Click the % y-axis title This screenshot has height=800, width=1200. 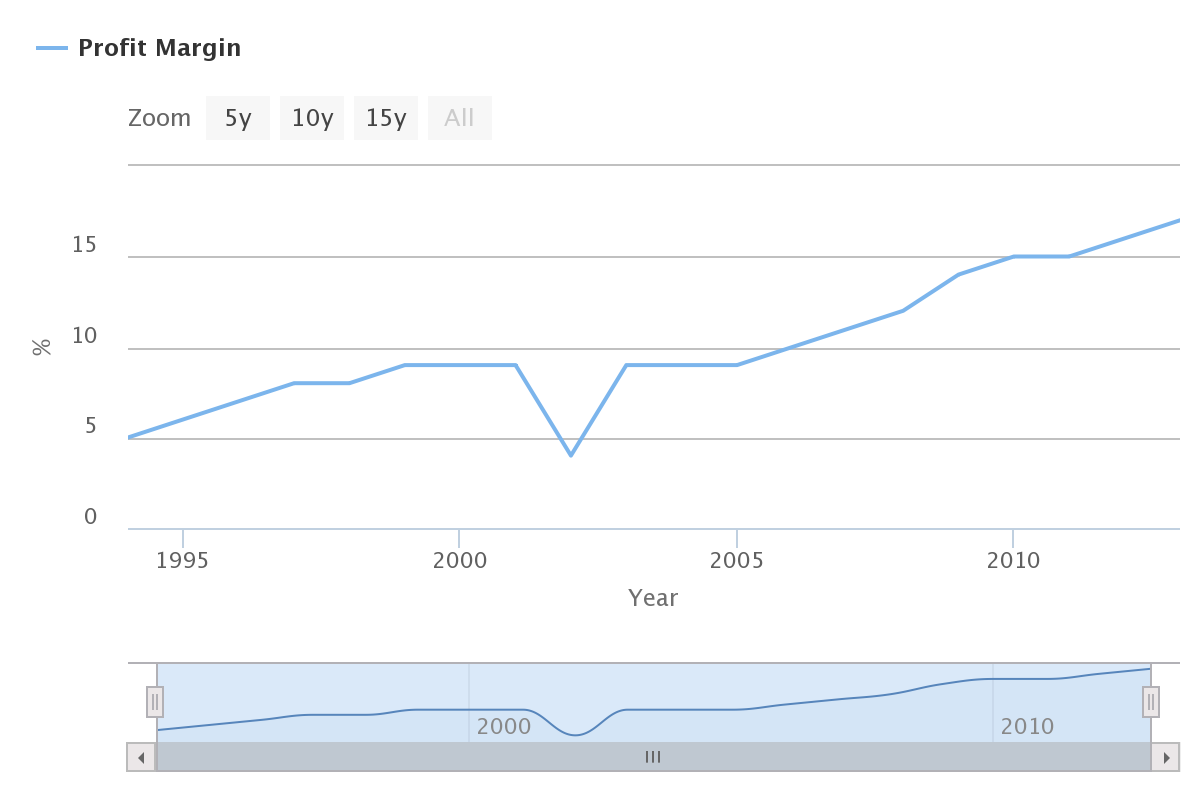tap(42, 347)
